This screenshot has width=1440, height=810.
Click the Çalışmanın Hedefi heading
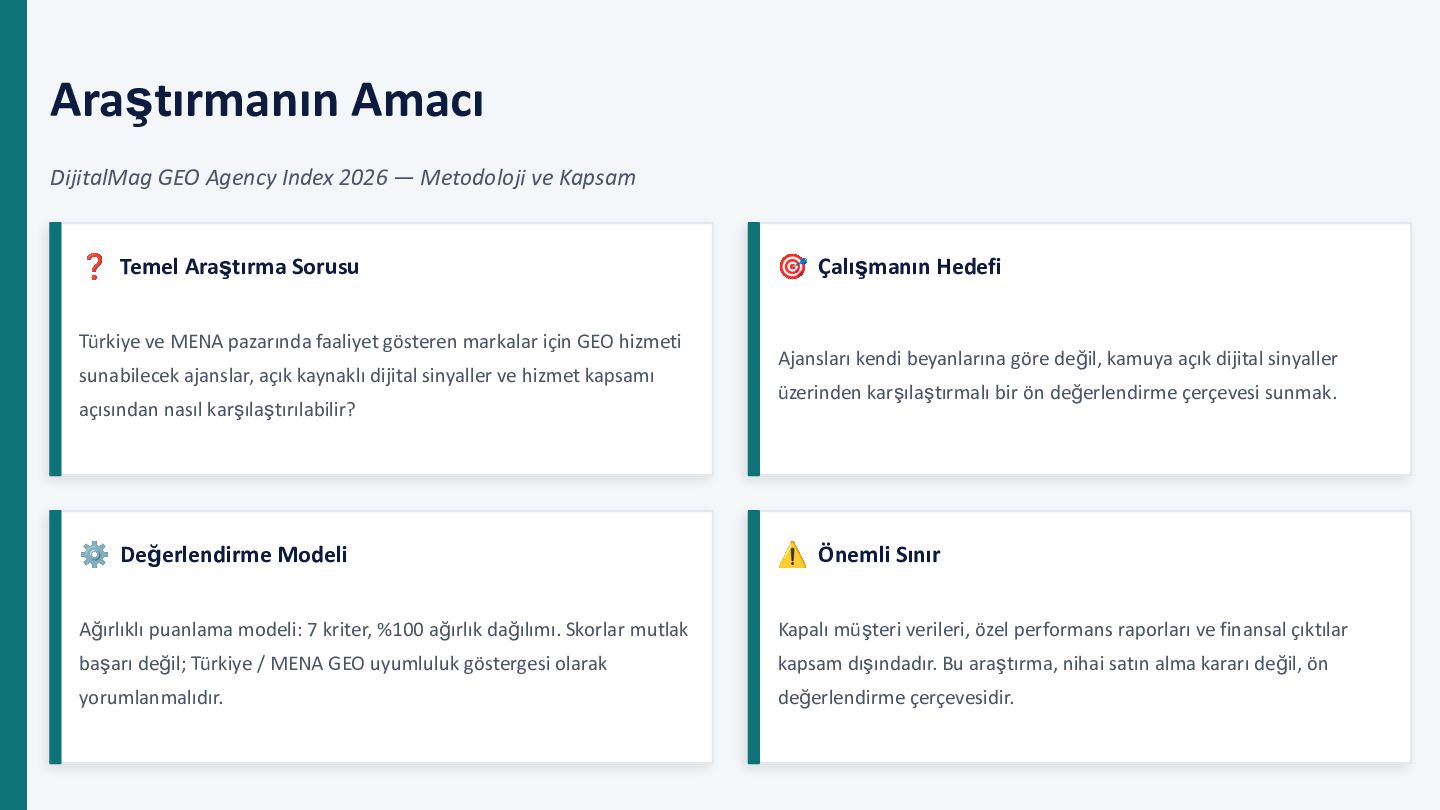[909, 266]
